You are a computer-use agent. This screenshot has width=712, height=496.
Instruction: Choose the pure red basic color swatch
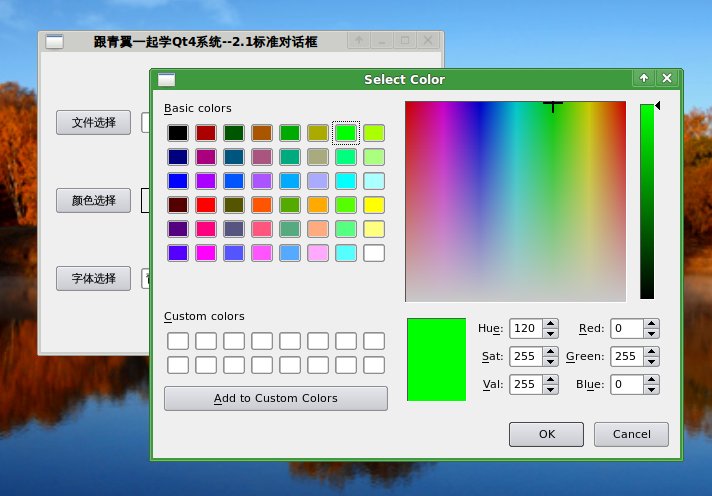coord(206,205)
